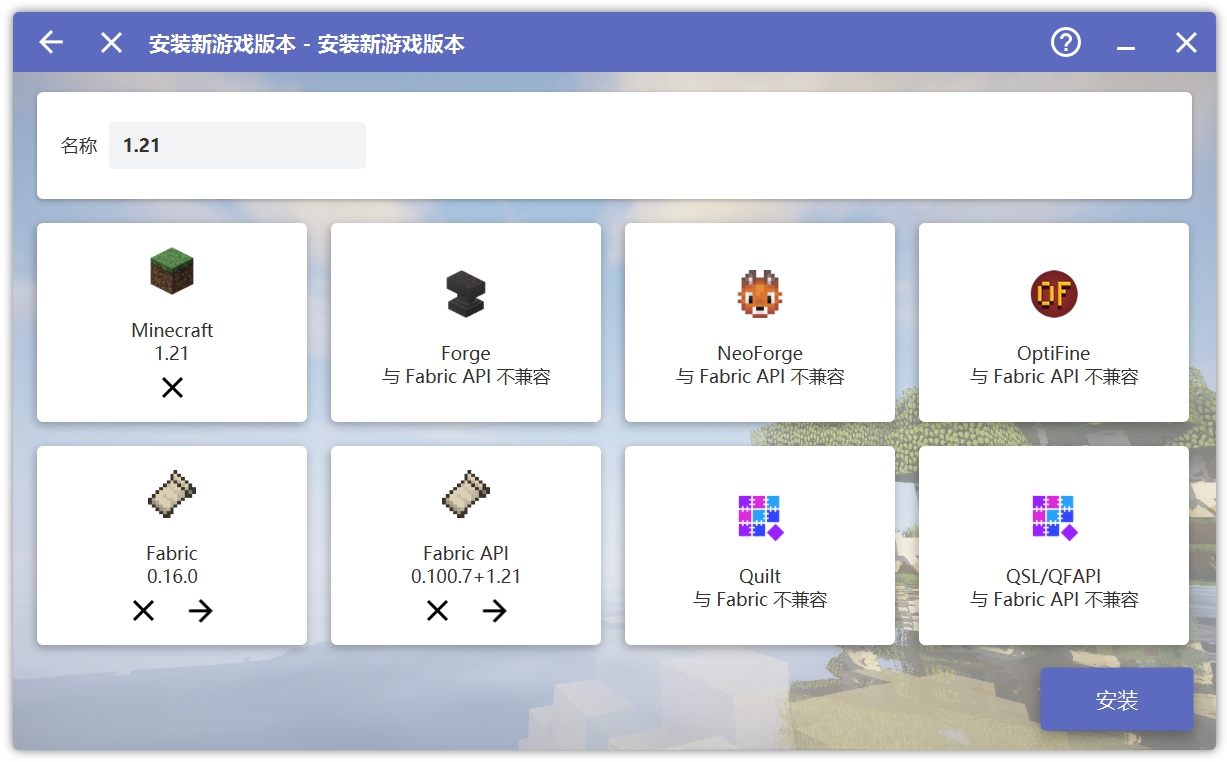Viewport: 1227px width, 762px height.
Task: Close the install wizard page with title X
Action: click(x=111, y=42)
